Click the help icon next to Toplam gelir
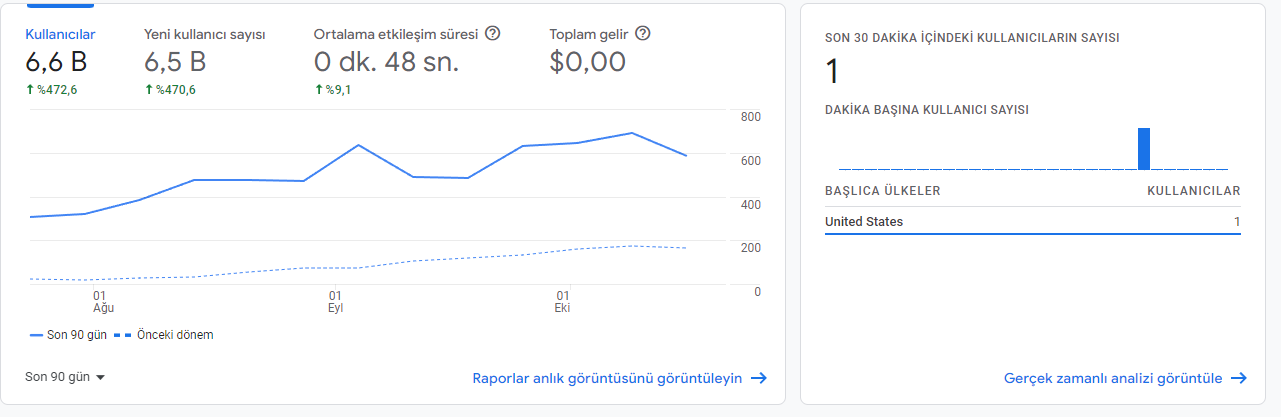Image resolution: width=1281 pixels, height=417 pixels. click(x=643, y=33)
